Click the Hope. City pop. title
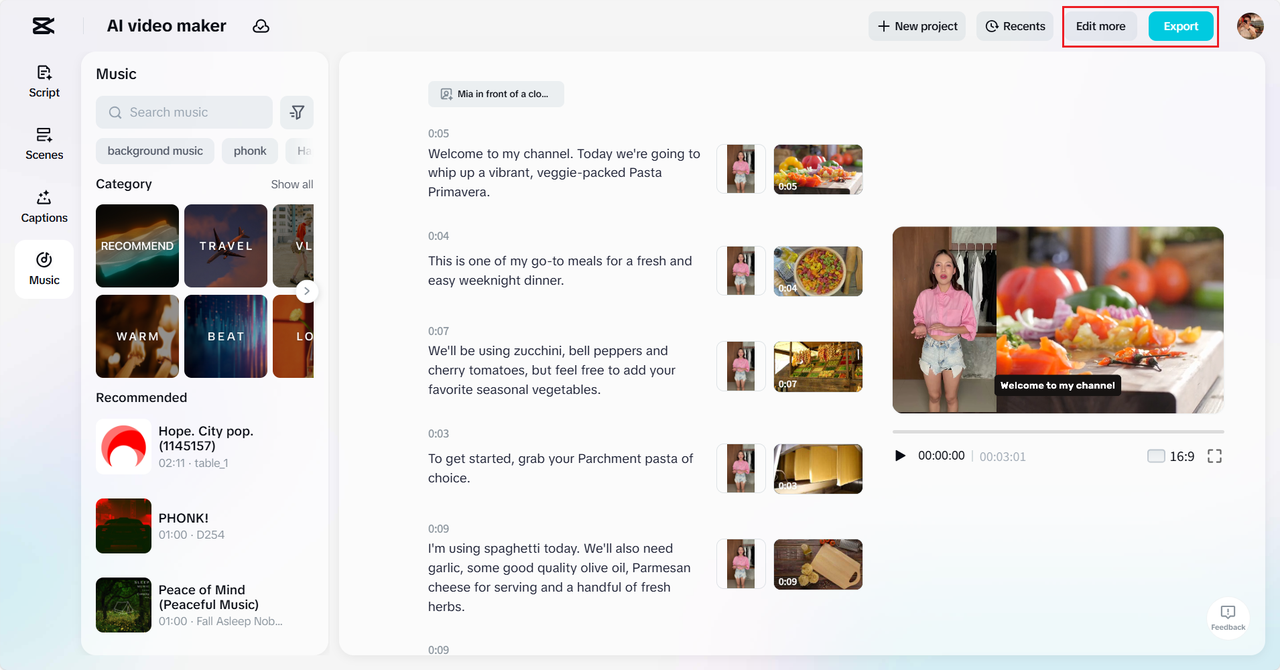1280x670 pixels. tap(206, 438)
